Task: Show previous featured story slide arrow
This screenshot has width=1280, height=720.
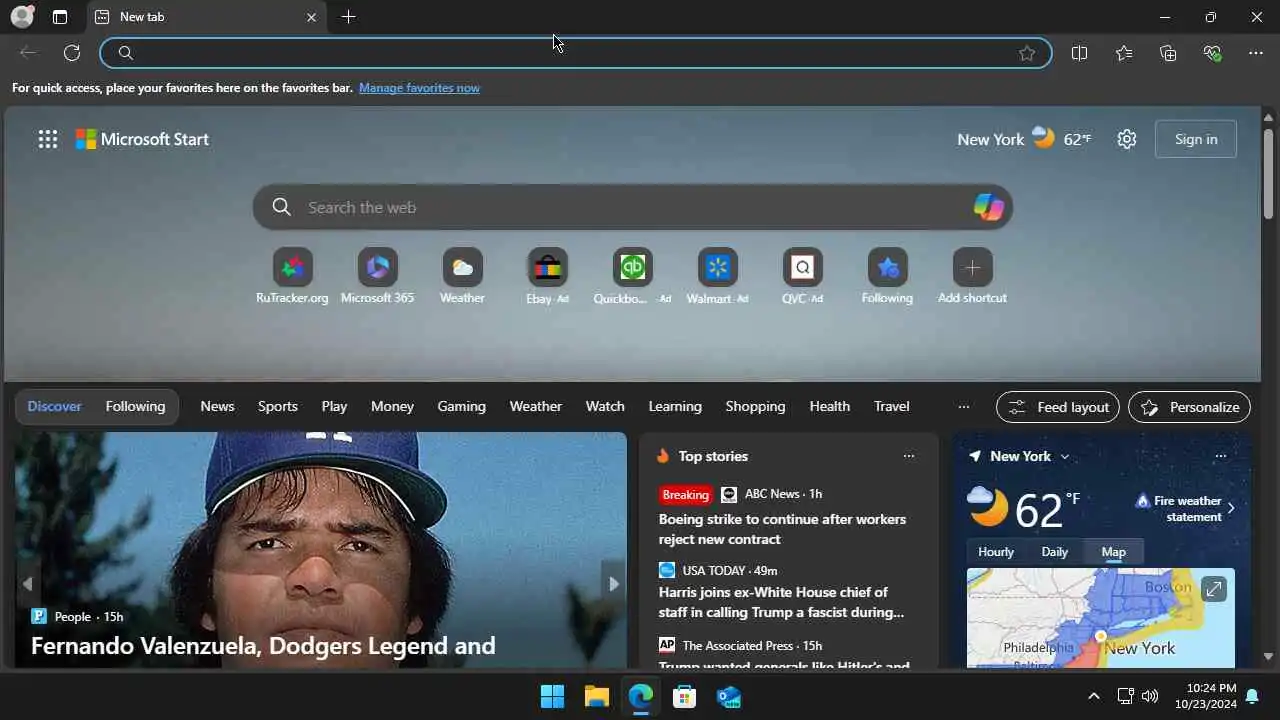Action: [27, 584]
